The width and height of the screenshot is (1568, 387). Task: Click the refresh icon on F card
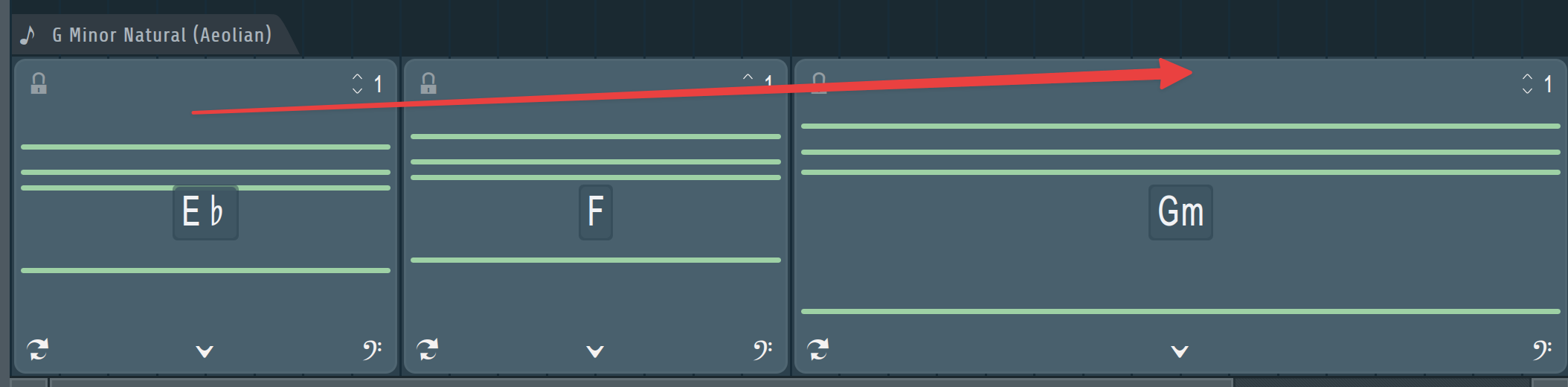click(428, 349)
